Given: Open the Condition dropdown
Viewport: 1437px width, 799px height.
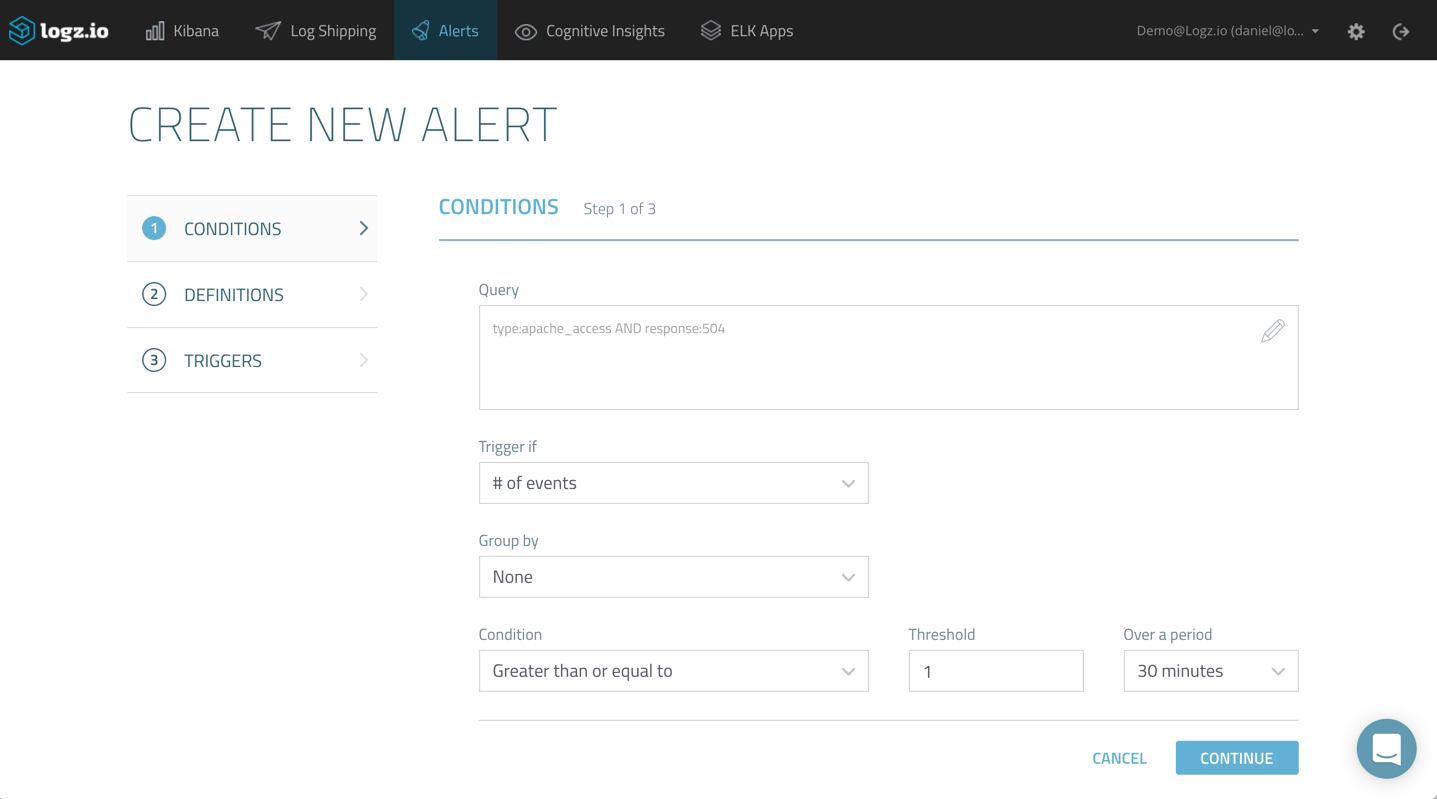Looking at the screenshot, I should coord(673,671).
